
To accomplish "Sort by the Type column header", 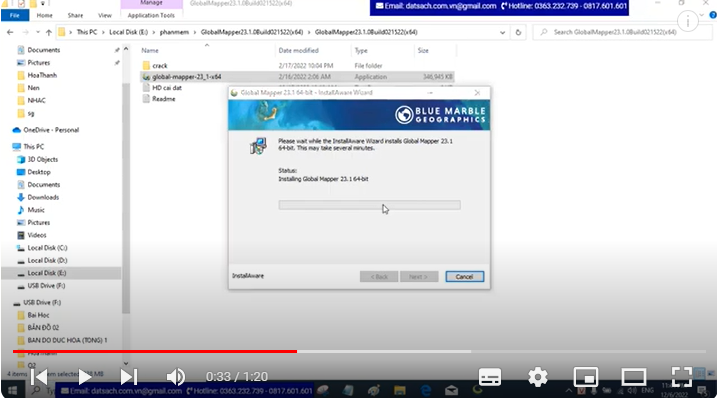I will point(361,51).
